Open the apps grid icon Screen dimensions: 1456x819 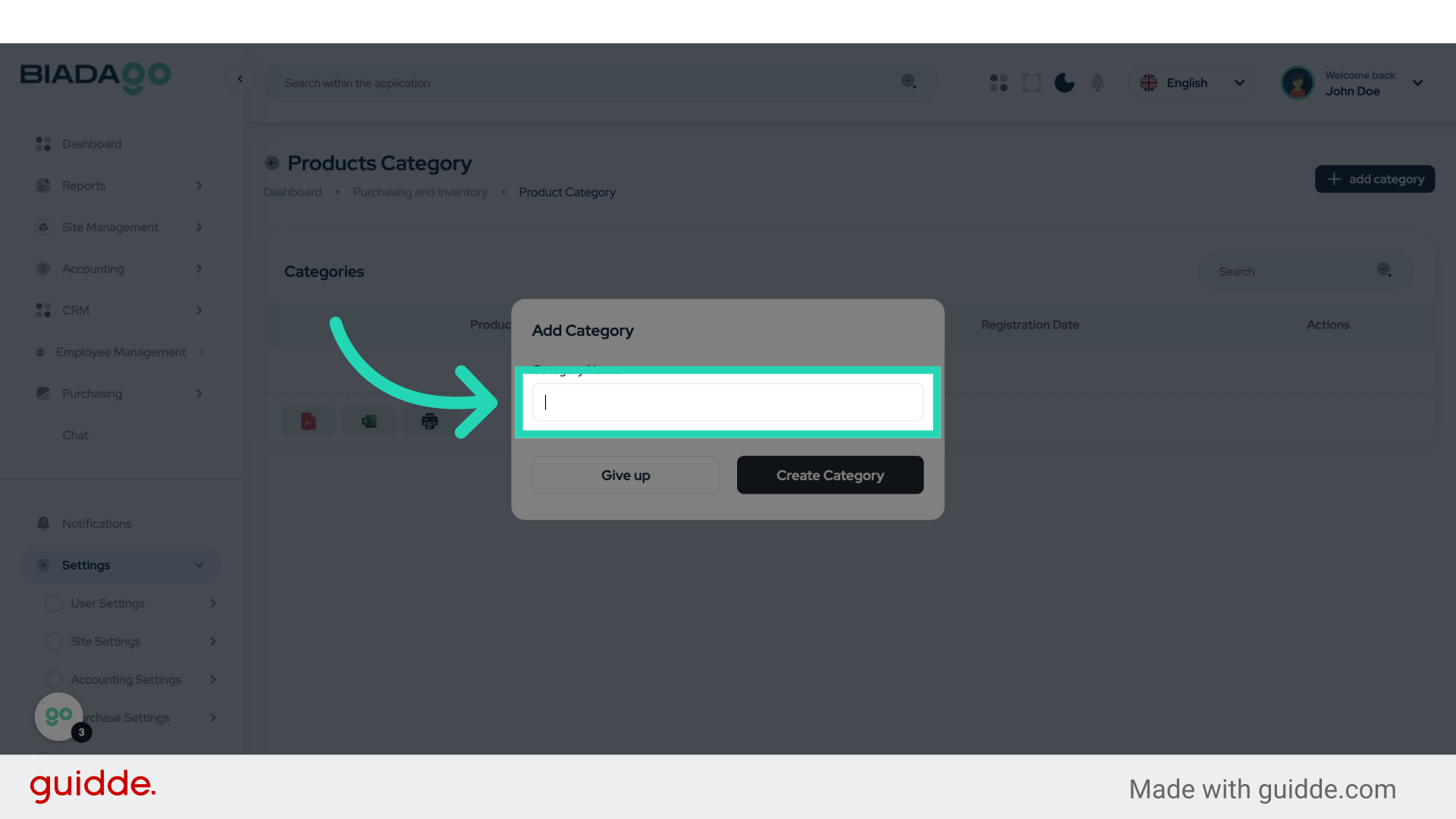998,83
